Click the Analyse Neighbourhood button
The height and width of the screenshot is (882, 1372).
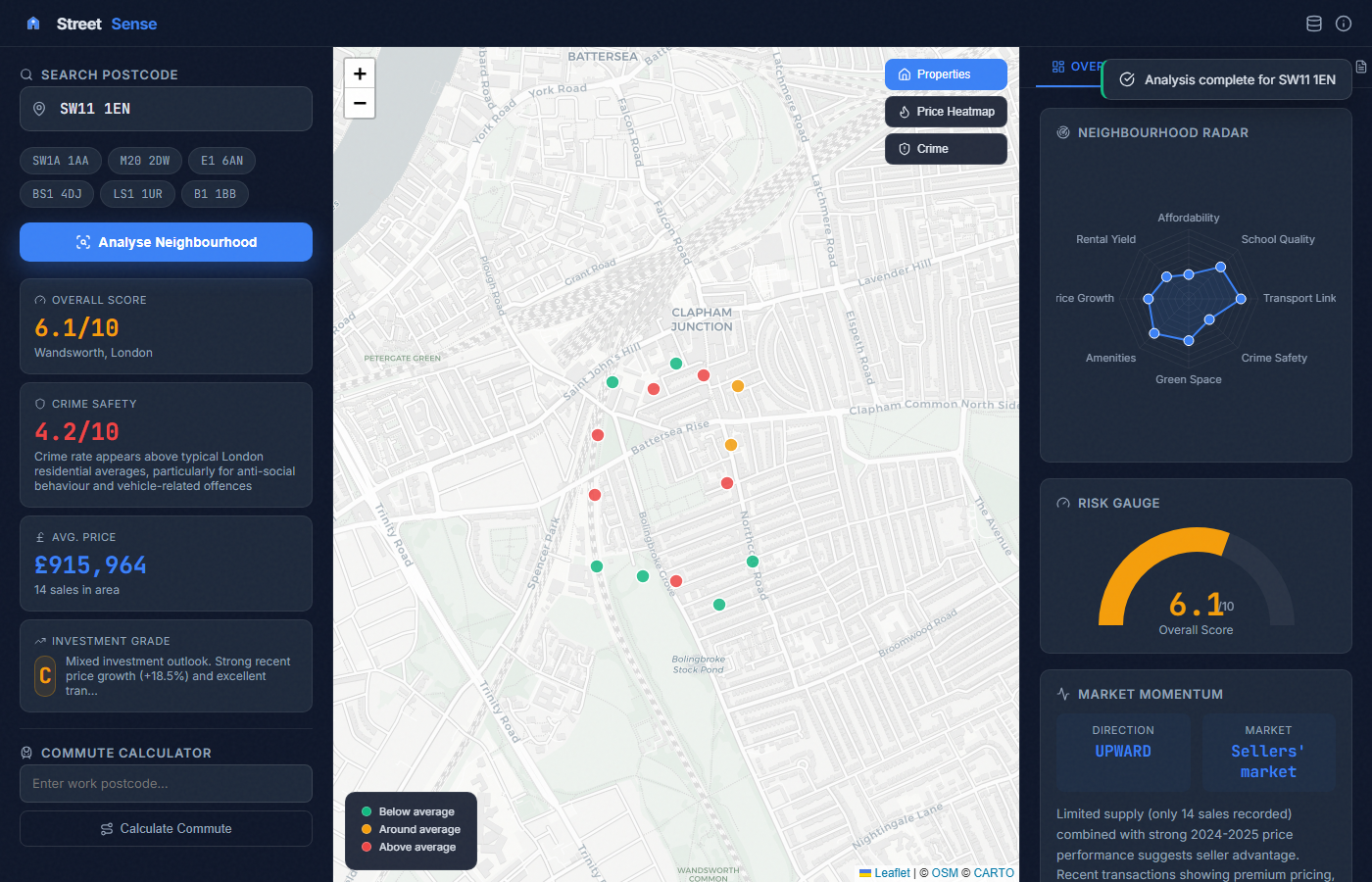point(166,242)
